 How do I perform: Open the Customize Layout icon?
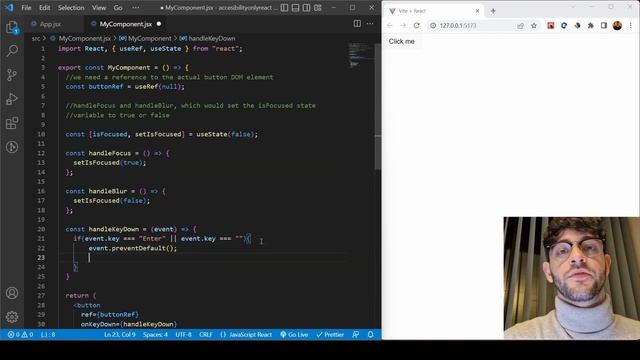coord(318,8)
